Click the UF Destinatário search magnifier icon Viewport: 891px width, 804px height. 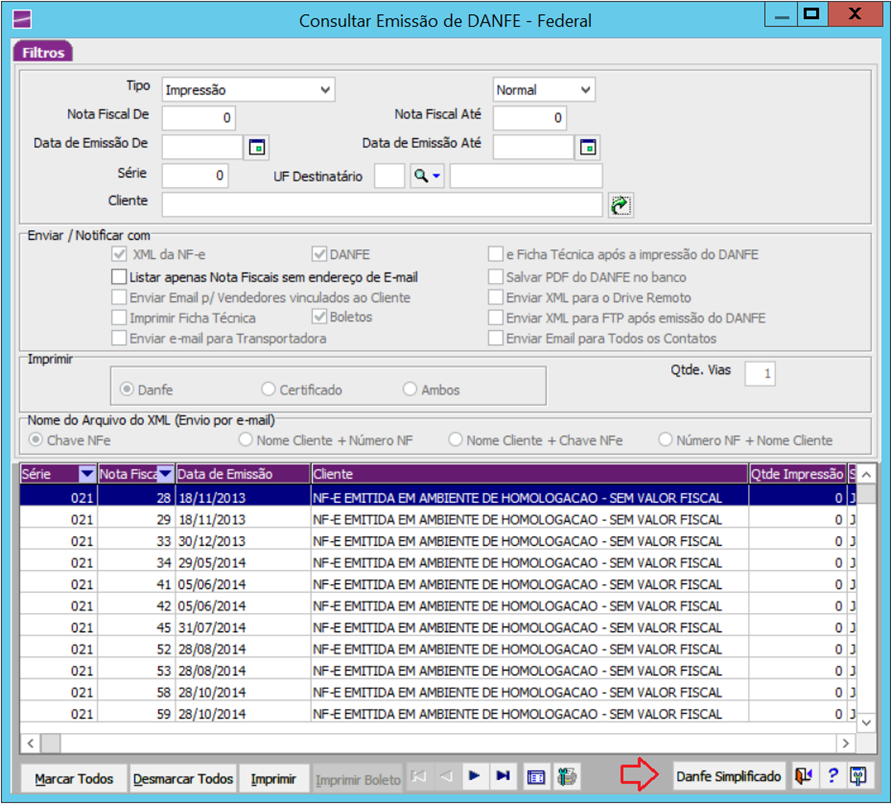tap(421, 176)
